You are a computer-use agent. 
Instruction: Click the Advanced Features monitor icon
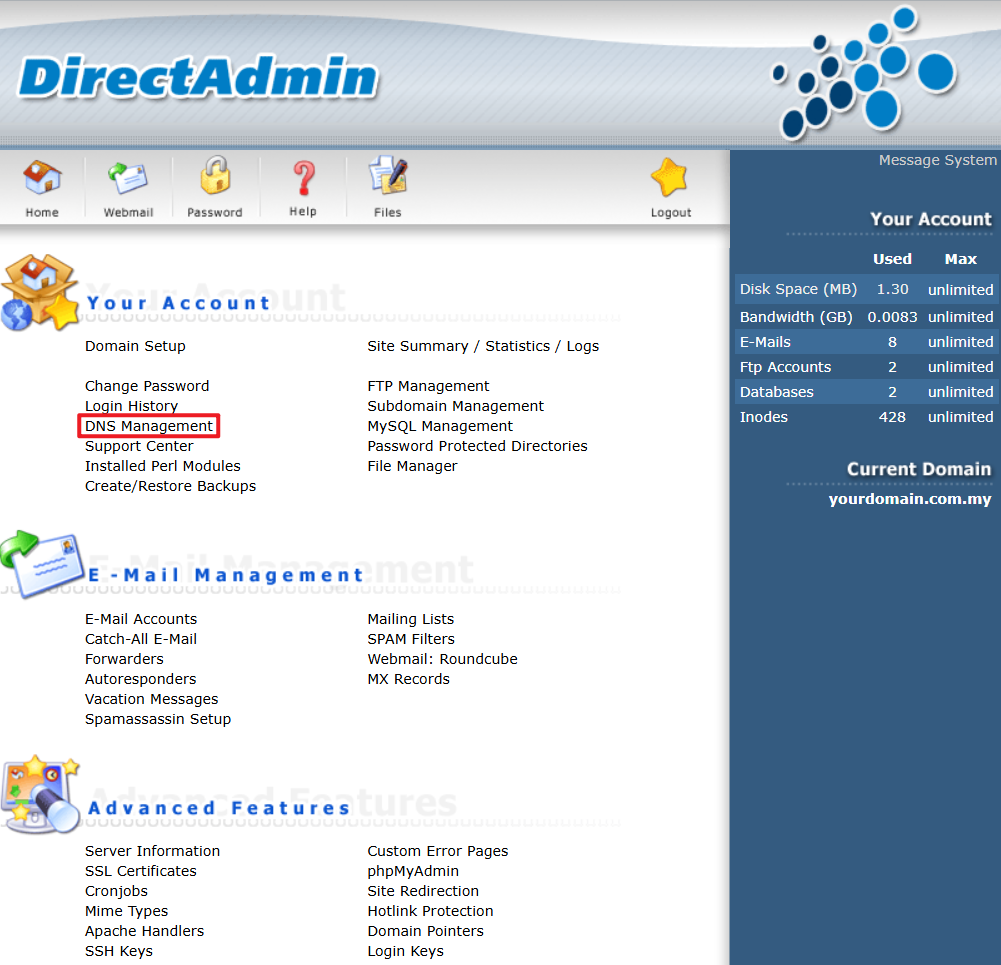coord(40,795)
